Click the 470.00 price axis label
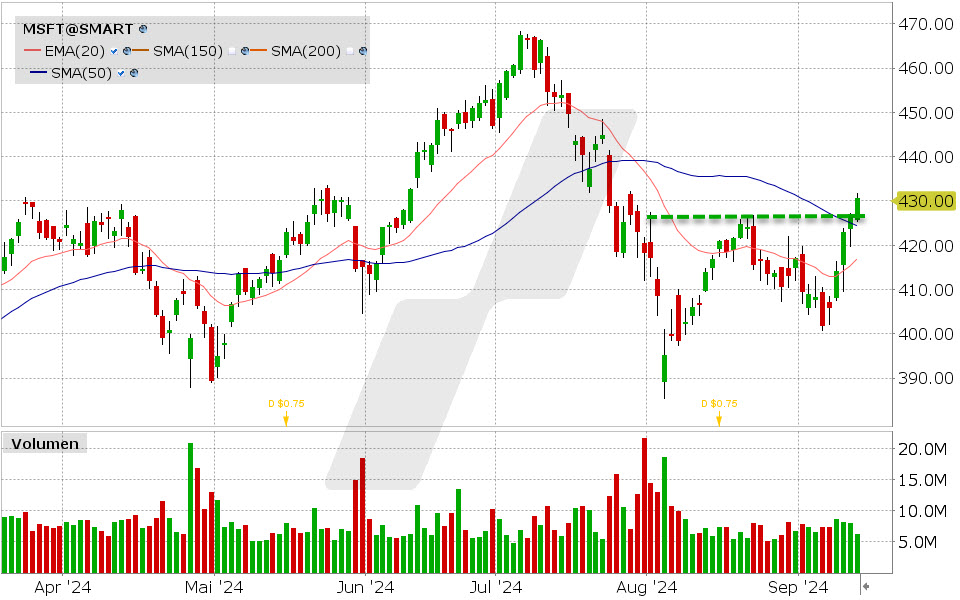 pyautogui.click(x=925, y=24)
